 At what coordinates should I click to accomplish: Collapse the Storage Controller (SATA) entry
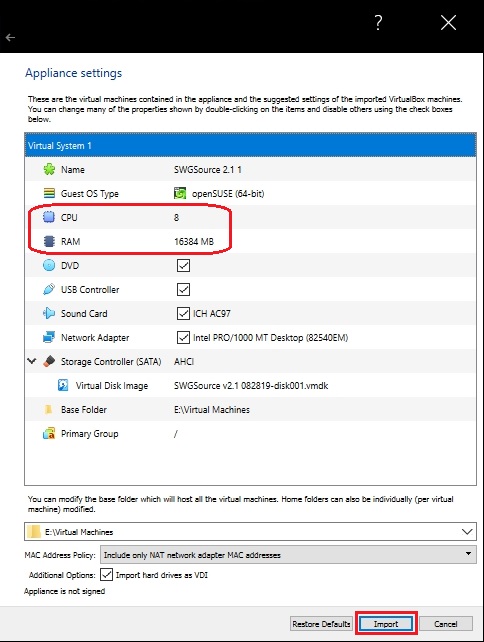pos(32,361)
